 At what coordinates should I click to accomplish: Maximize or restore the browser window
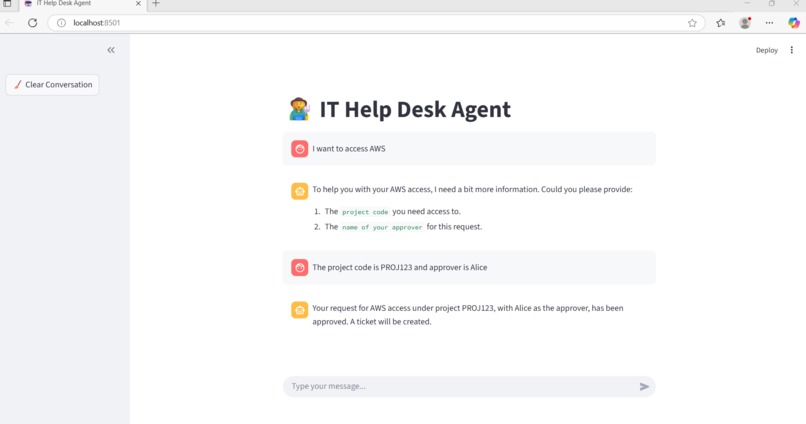click(772, 4)
